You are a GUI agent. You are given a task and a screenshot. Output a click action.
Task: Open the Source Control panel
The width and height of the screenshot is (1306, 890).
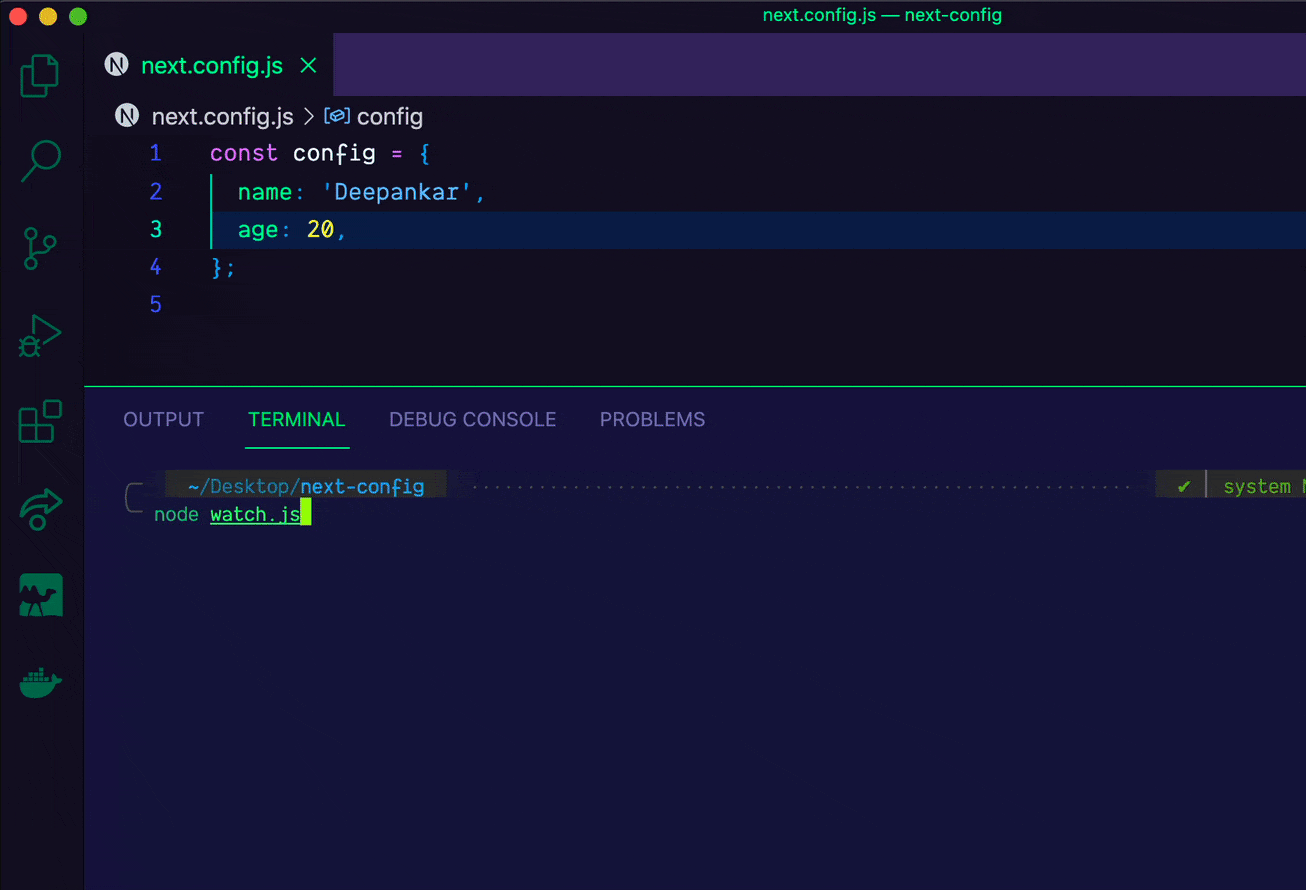(40, 248)
